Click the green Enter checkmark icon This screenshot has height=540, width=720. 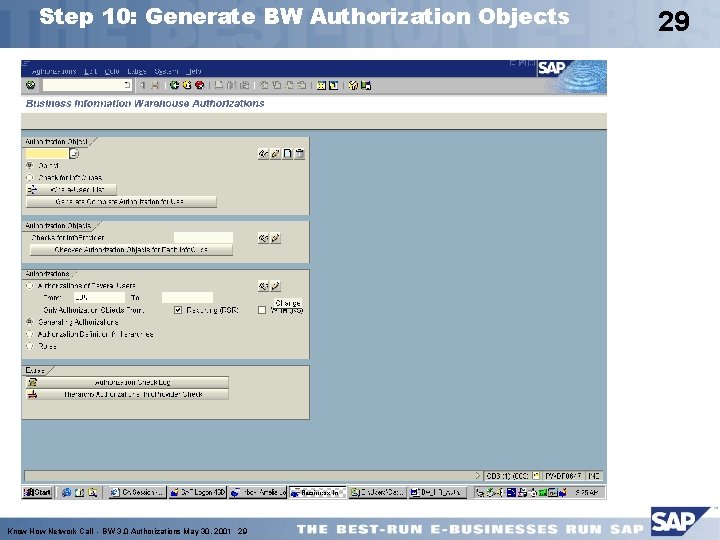31,85
